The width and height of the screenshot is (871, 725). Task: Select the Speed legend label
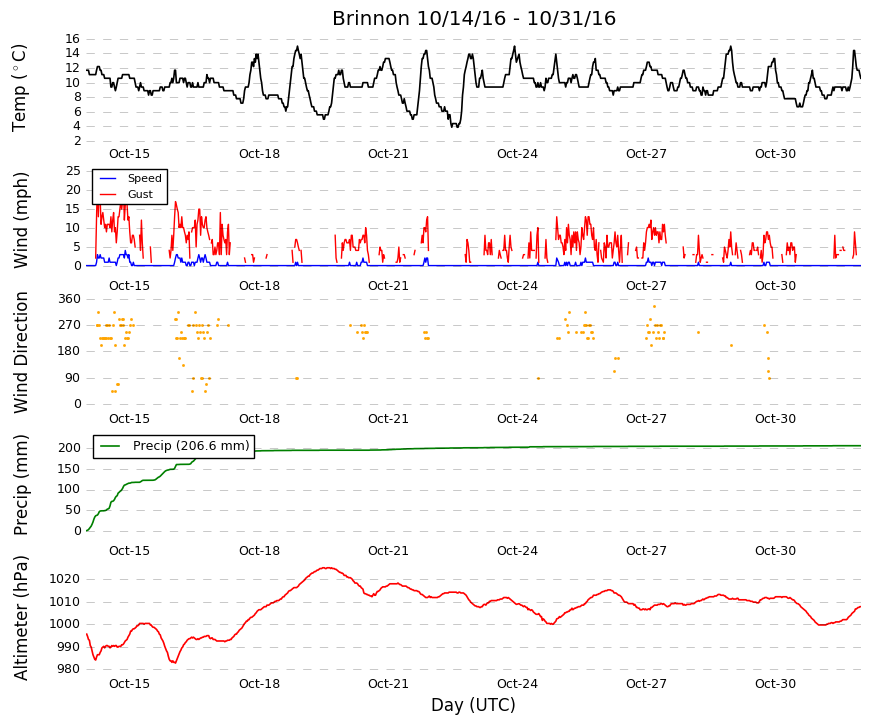[144, 178]
